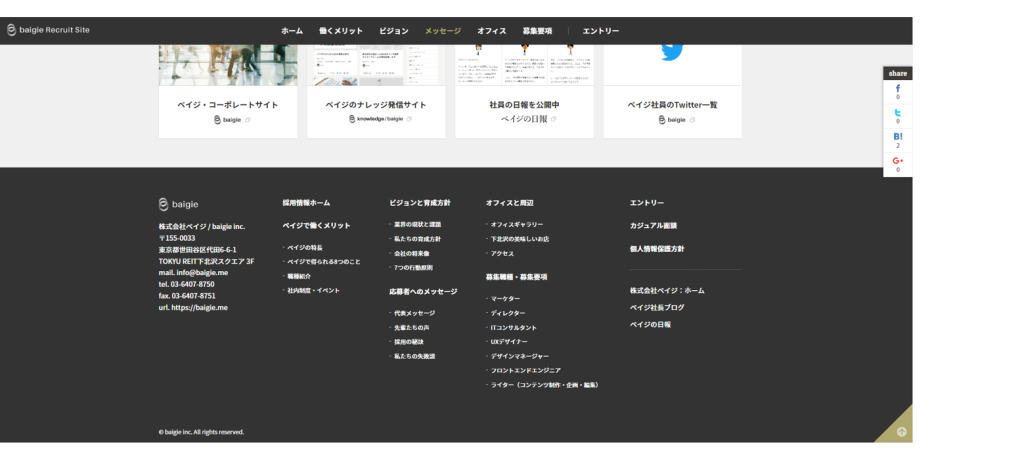Open 募集要項 in header navigation
Image resolution: width=1024 pixels, height=460 pixels.
537,31
